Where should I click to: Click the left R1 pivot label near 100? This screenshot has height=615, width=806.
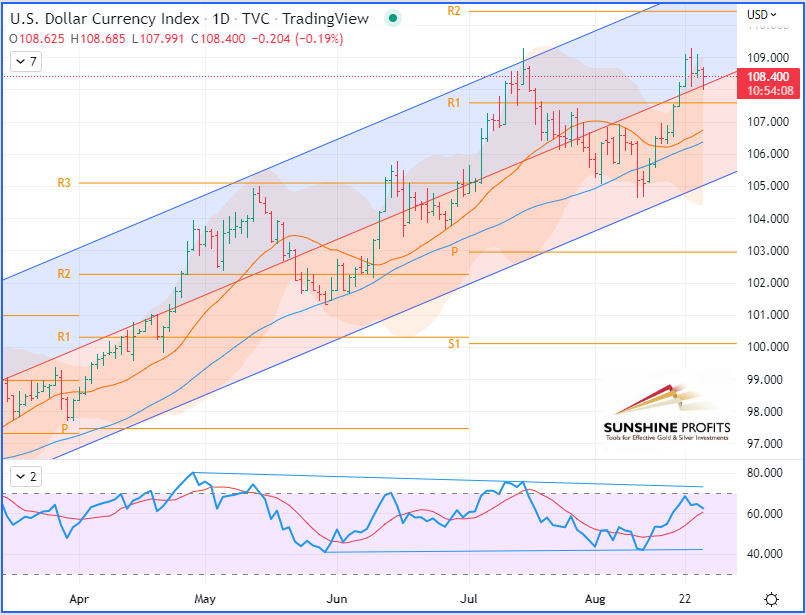64,337
